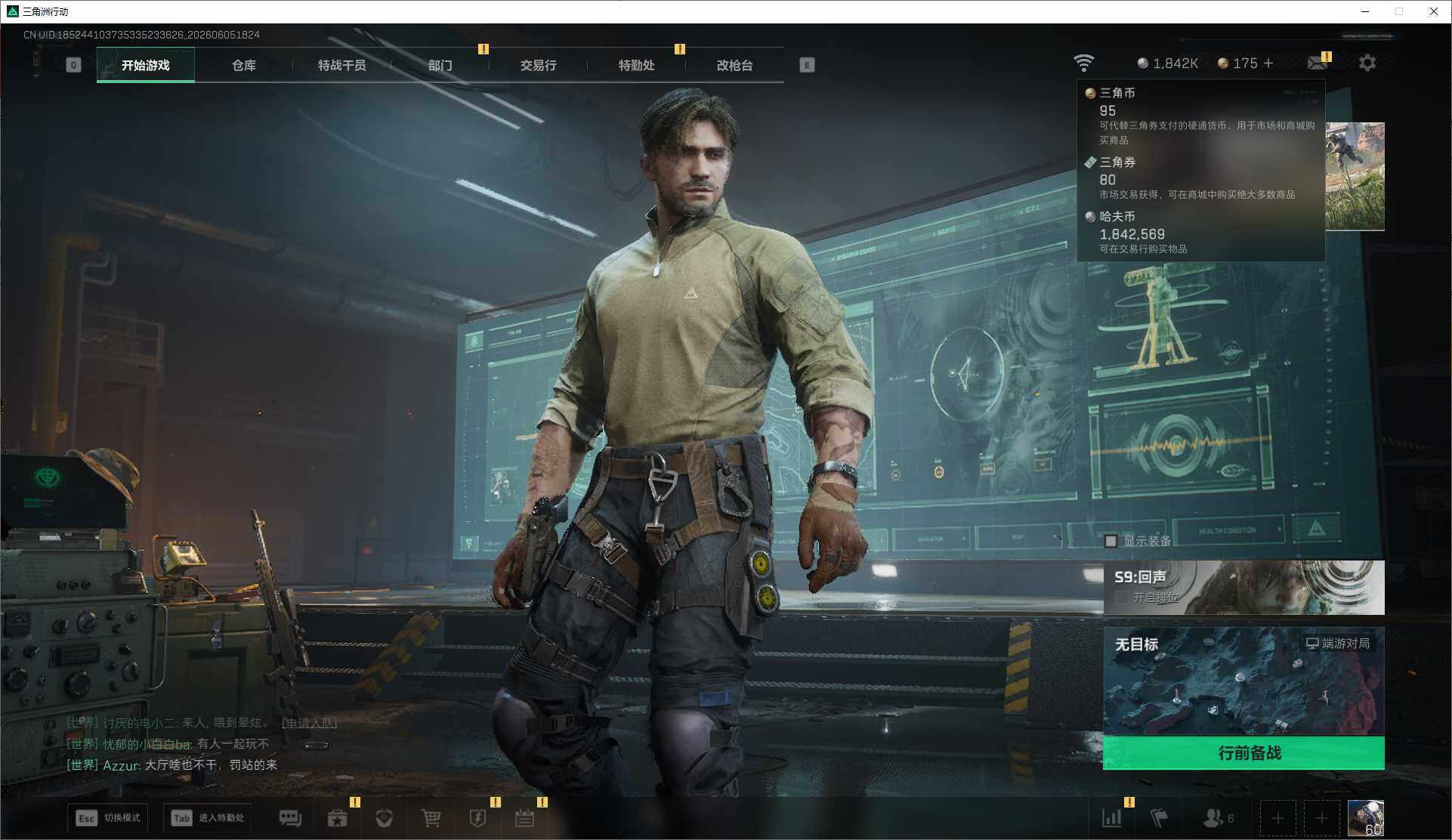Image resolution: width=1452 pixels, height=840 pixels.
Task: Select the 无目标 map card
Action: (x=1243, y=681)
